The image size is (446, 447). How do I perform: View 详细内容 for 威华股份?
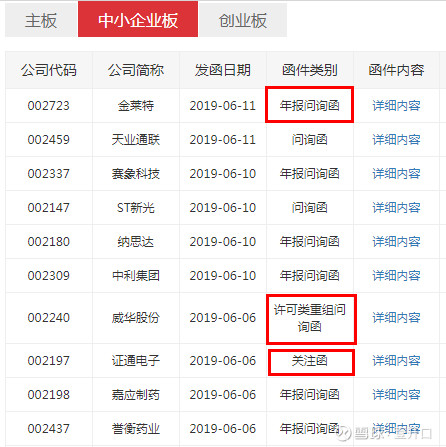396,318
